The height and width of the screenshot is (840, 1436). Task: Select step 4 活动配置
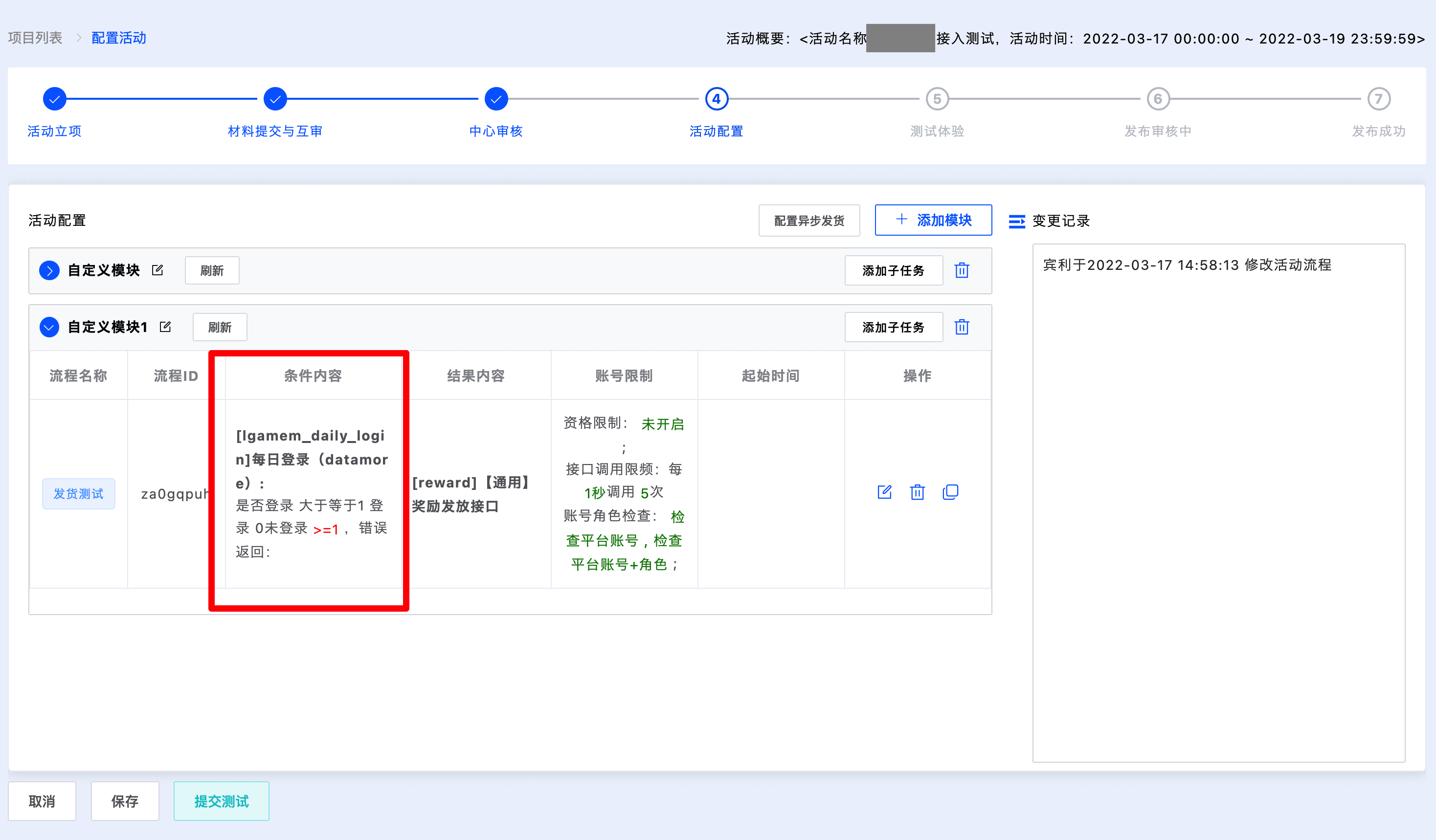click(717, 99)
